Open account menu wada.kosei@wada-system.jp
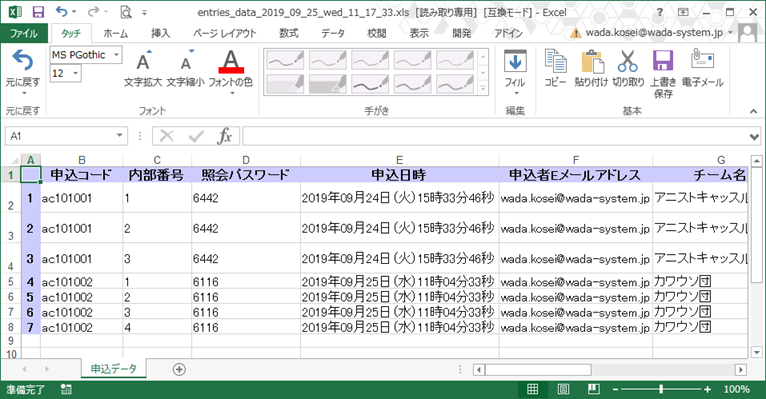Screen dimensions: 766x399 (655, 33)
